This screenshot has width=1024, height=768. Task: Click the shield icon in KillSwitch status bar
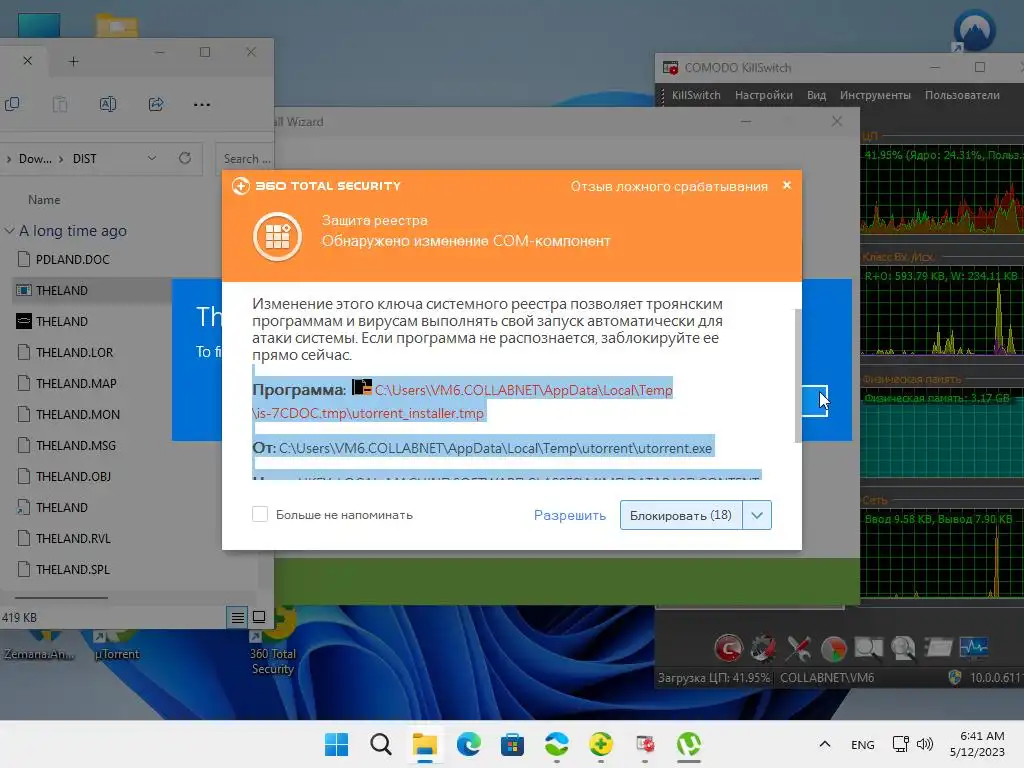point(955,677)
